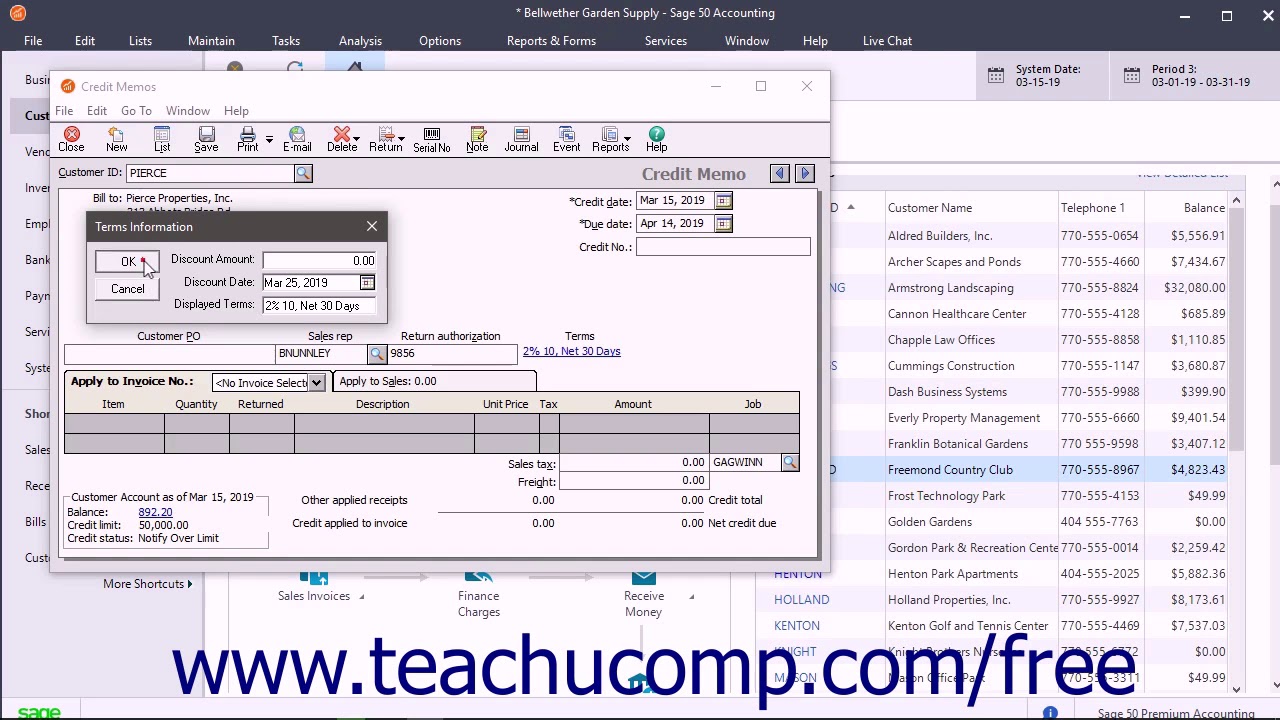
Task: Click the Sales Invoices shortcut icon
Action: tap(314, 577)
